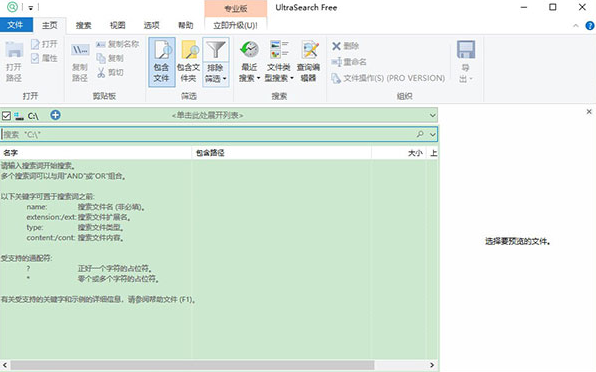Toggle the 包含文件夹 (include folders) filter
Screen dimensions: 596x372
tap(189, 62)
